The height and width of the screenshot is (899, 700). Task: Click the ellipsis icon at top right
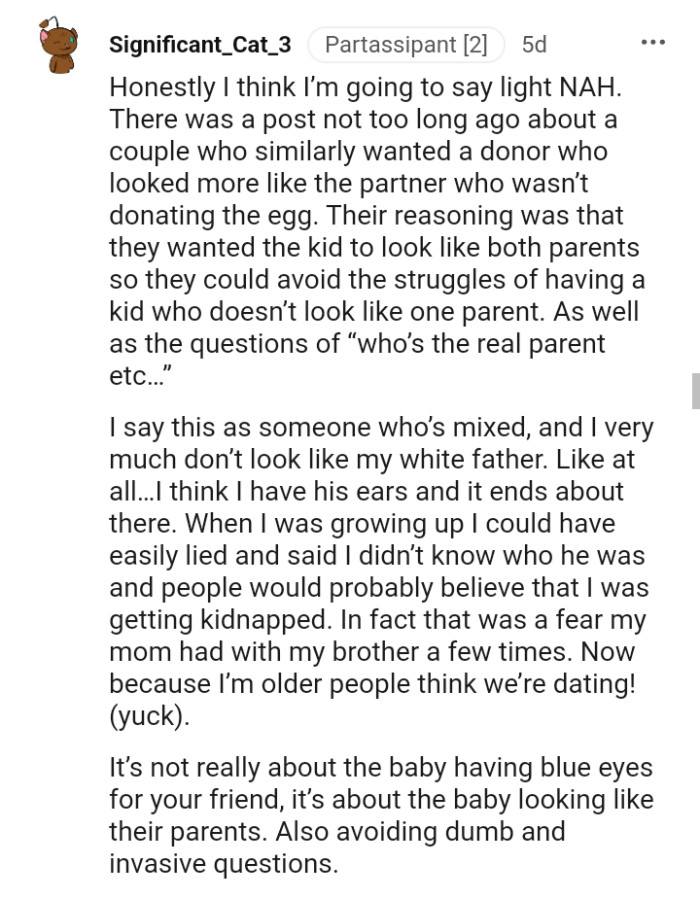pyautogui.click(x=652, y=41)
